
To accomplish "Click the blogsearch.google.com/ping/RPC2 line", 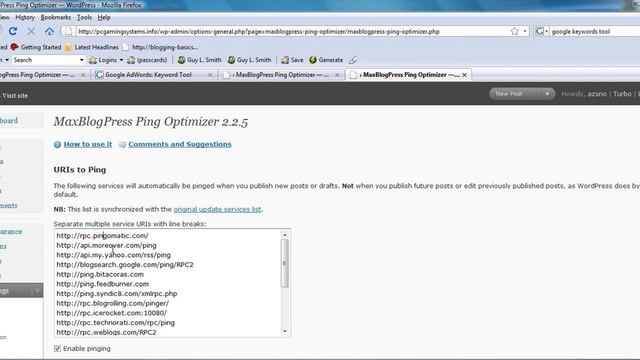I will 125,264.
